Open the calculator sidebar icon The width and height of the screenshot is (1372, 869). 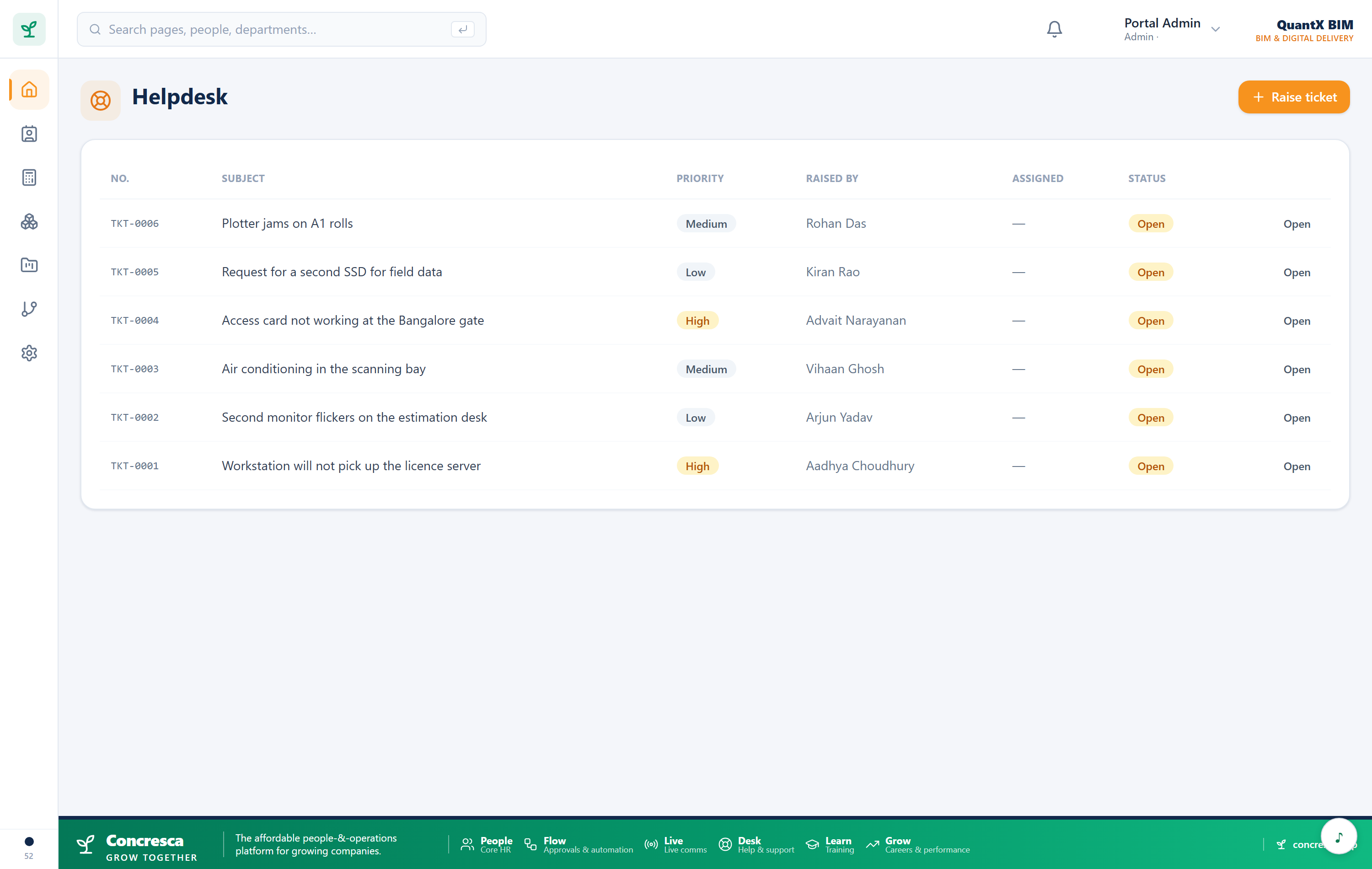click(29, 178)
